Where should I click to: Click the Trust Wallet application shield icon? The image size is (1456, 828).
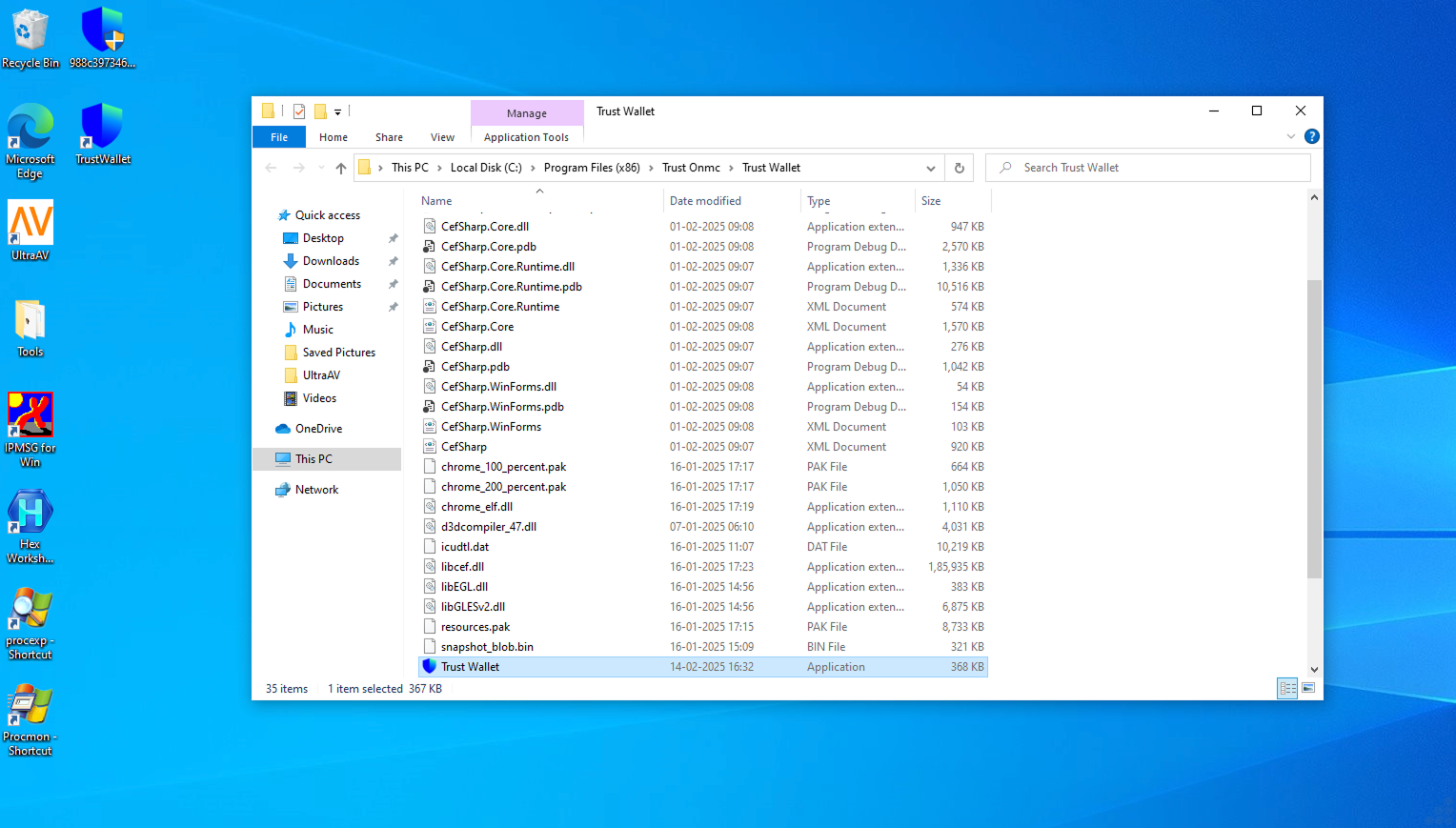pos(430,667)
